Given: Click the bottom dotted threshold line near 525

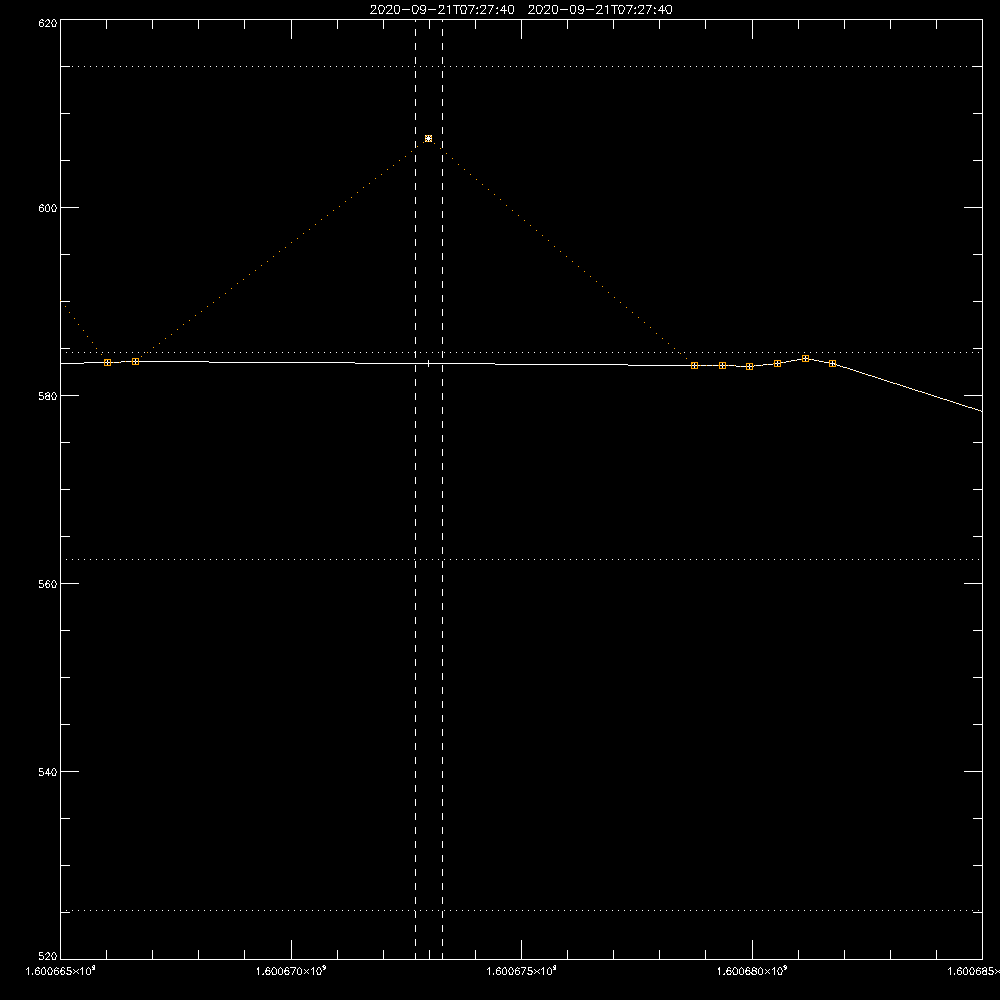Looking at the screenshot, I should point(521,911).
